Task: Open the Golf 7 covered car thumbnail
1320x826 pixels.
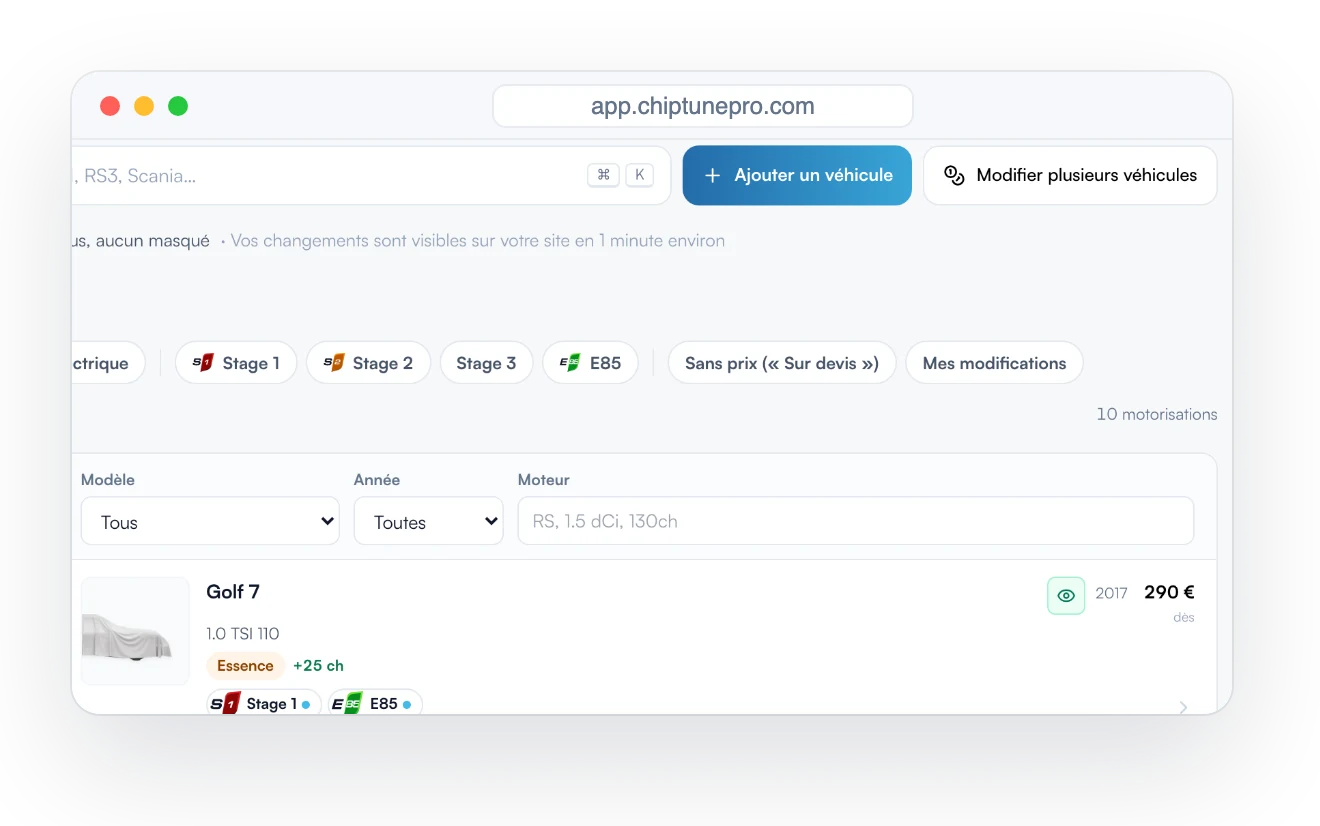Action: (x=135, y=631)
